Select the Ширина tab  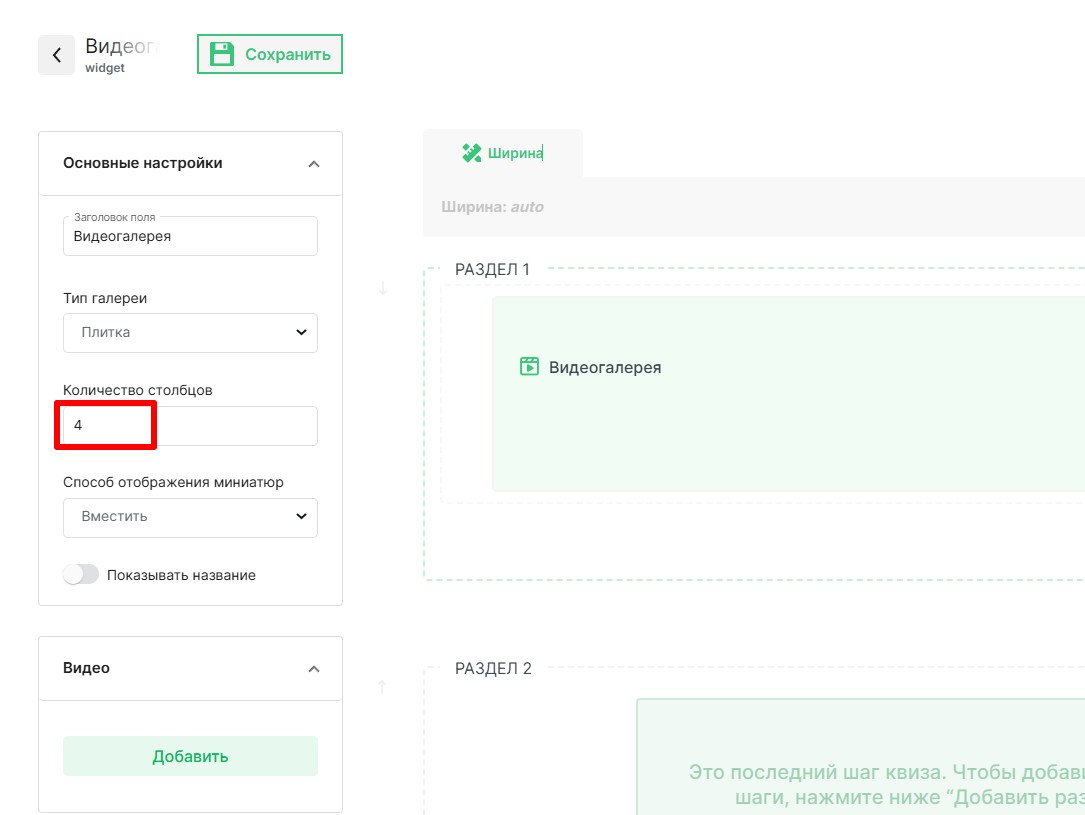coord(503,153)
